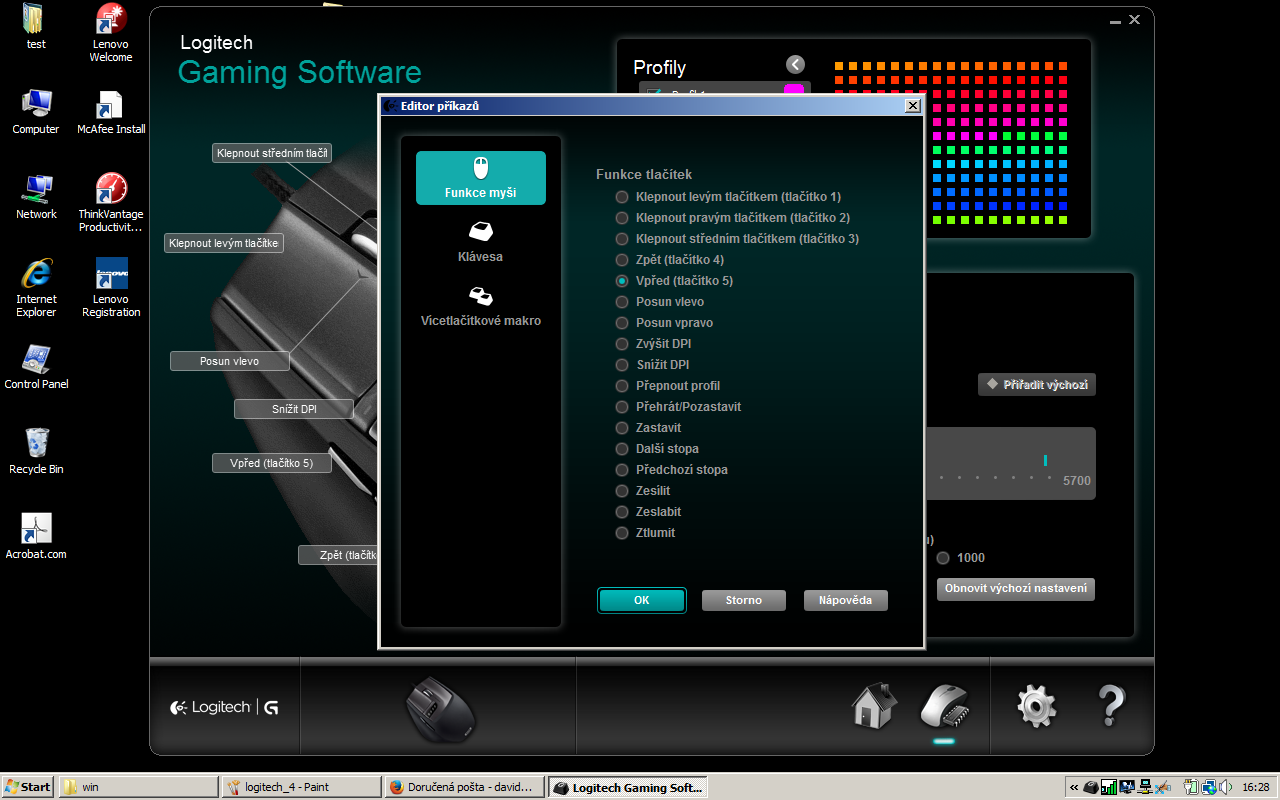
Task: Click the Logitech G logo
Action: [x=224, y=707]
